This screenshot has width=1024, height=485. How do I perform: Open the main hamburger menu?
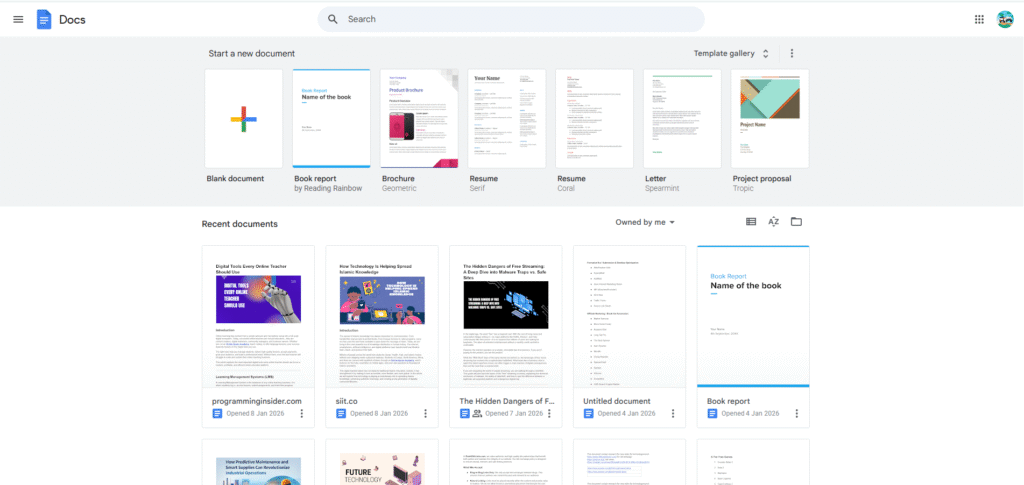click(18, 19)
